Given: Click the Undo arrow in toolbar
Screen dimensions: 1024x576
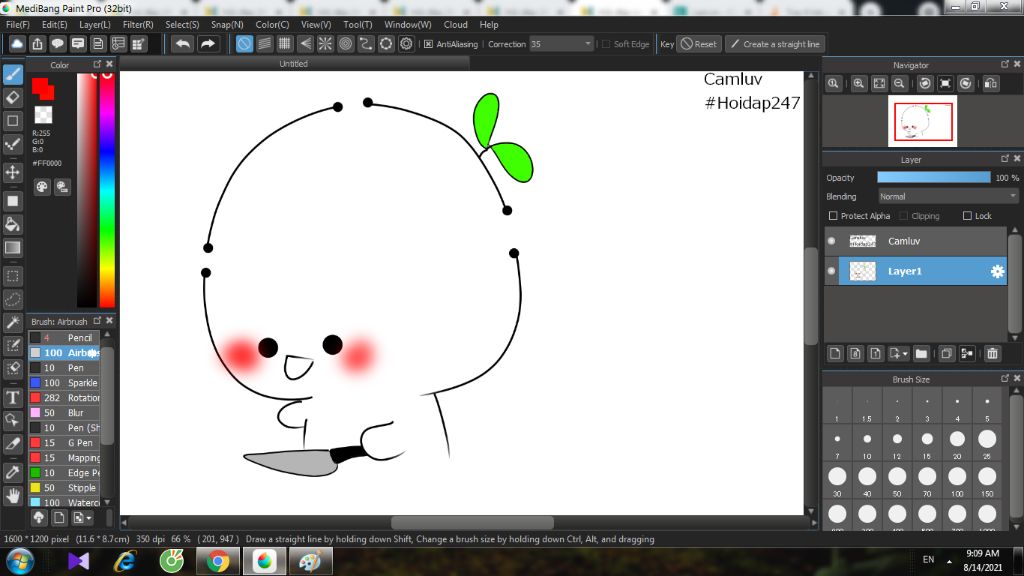Looking at the screenshot, I should [183, 44].
